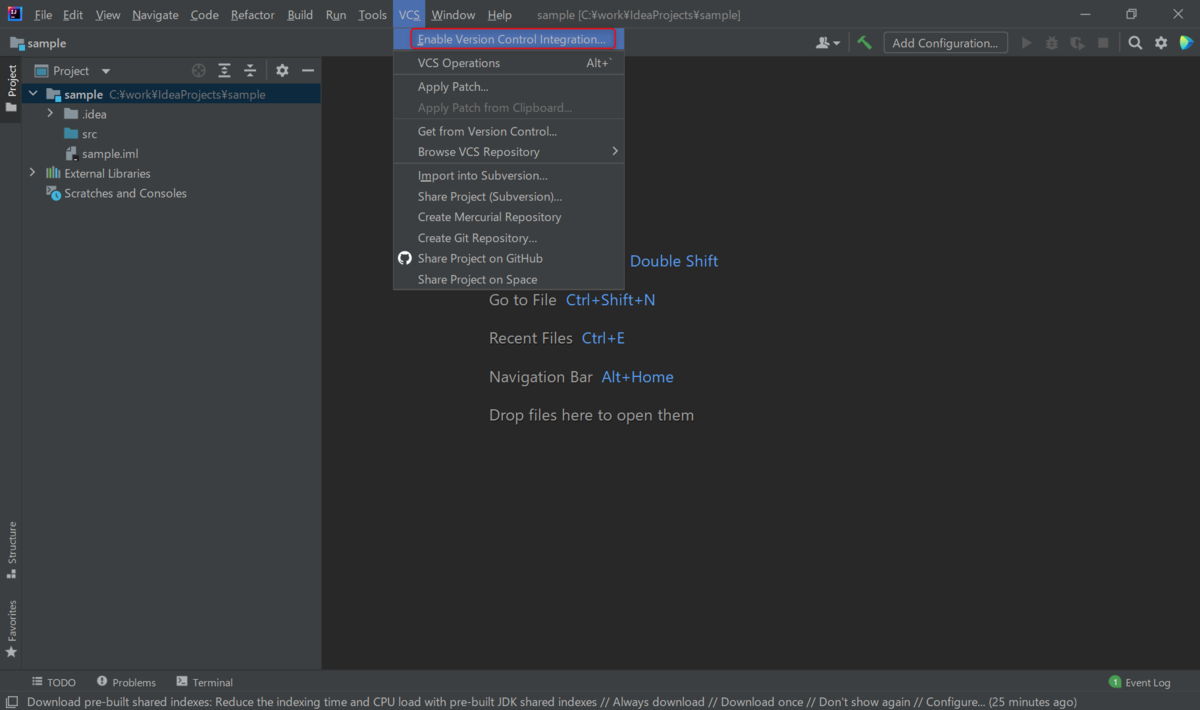Toggle the Project side tab
Screen dimensions: 1200x710
[x=11, y=90]
